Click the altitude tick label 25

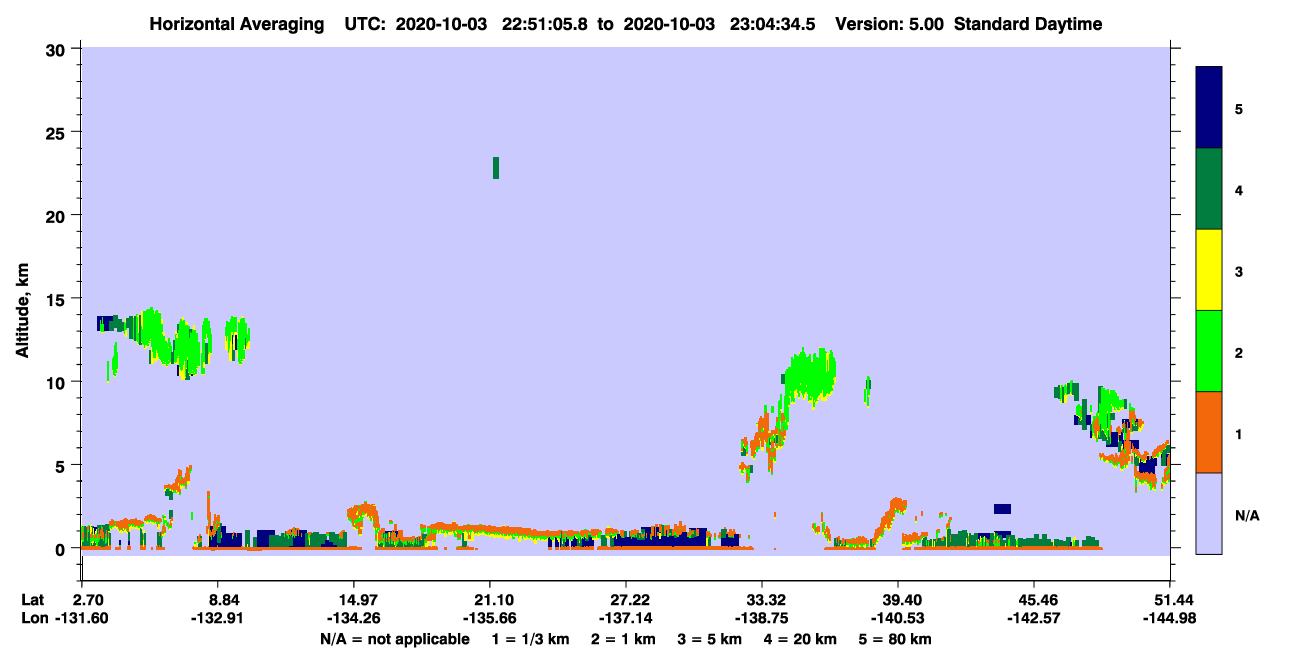pos(58,132)
